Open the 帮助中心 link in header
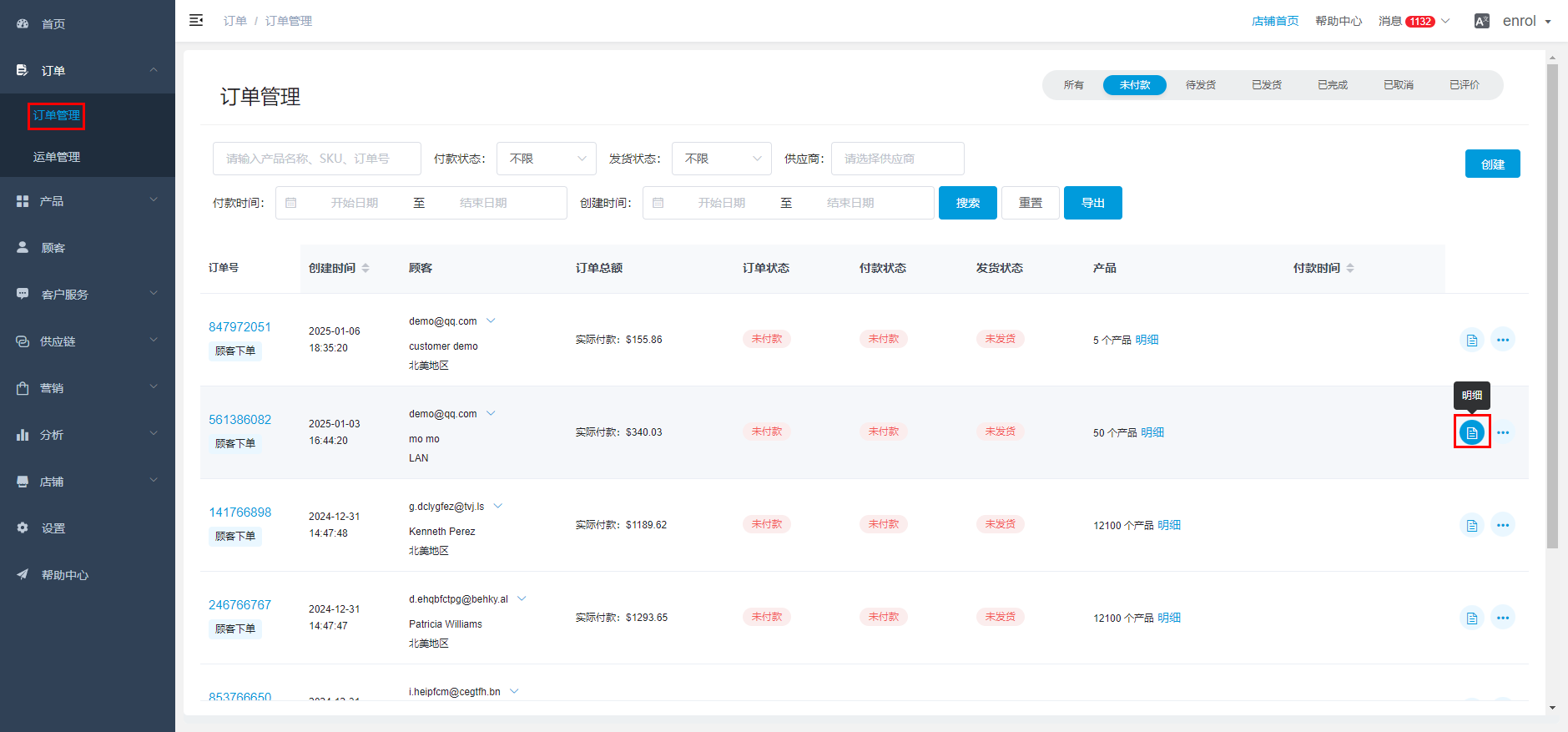This screenshot has height=732, width=1568. (x=1339, y=21)
